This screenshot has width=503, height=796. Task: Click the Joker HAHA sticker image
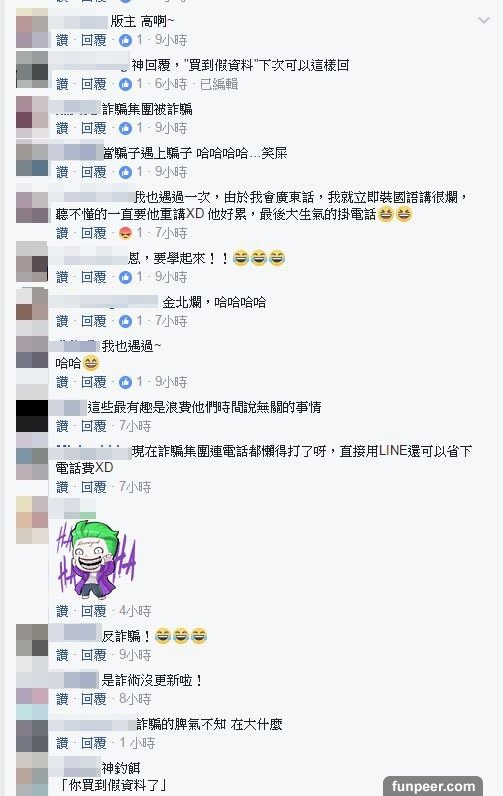click(96, 558)
